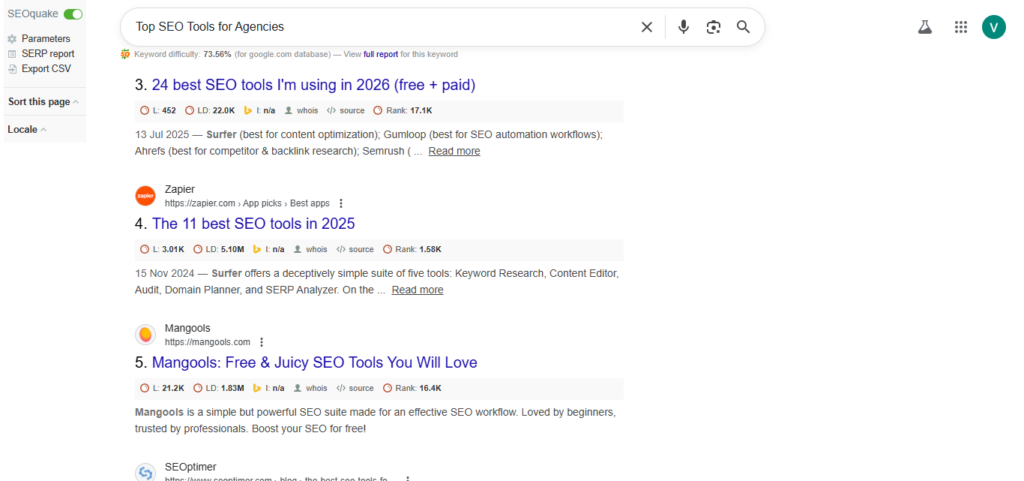Click the Export CSV file icon
Image resolution: width=1024 pixels, height=481 pixels.
pyautogui.click(x=12, y=69)
